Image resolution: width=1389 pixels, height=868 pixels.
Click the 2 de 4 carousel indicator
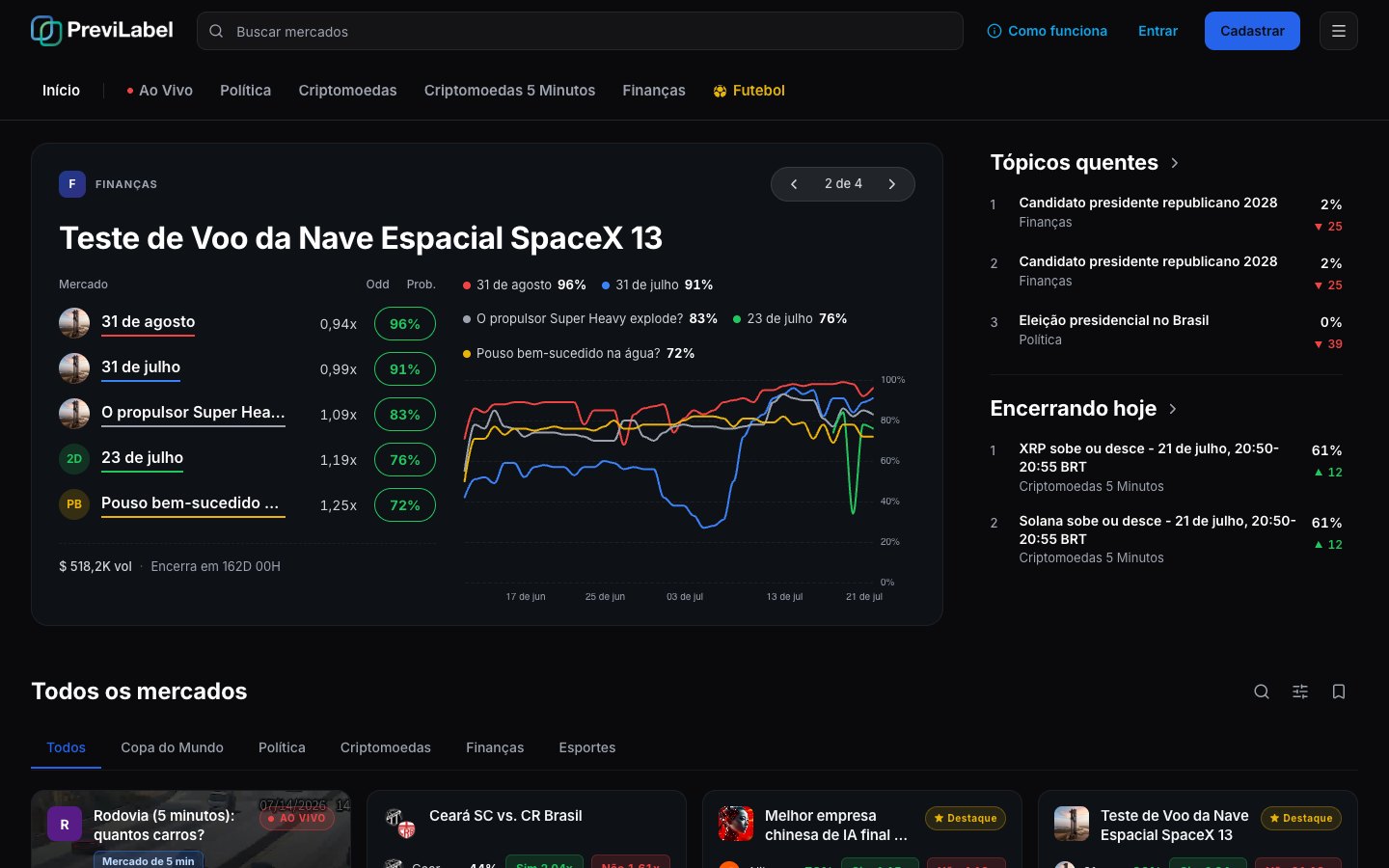pyautogui.click(x=843, y=183)
